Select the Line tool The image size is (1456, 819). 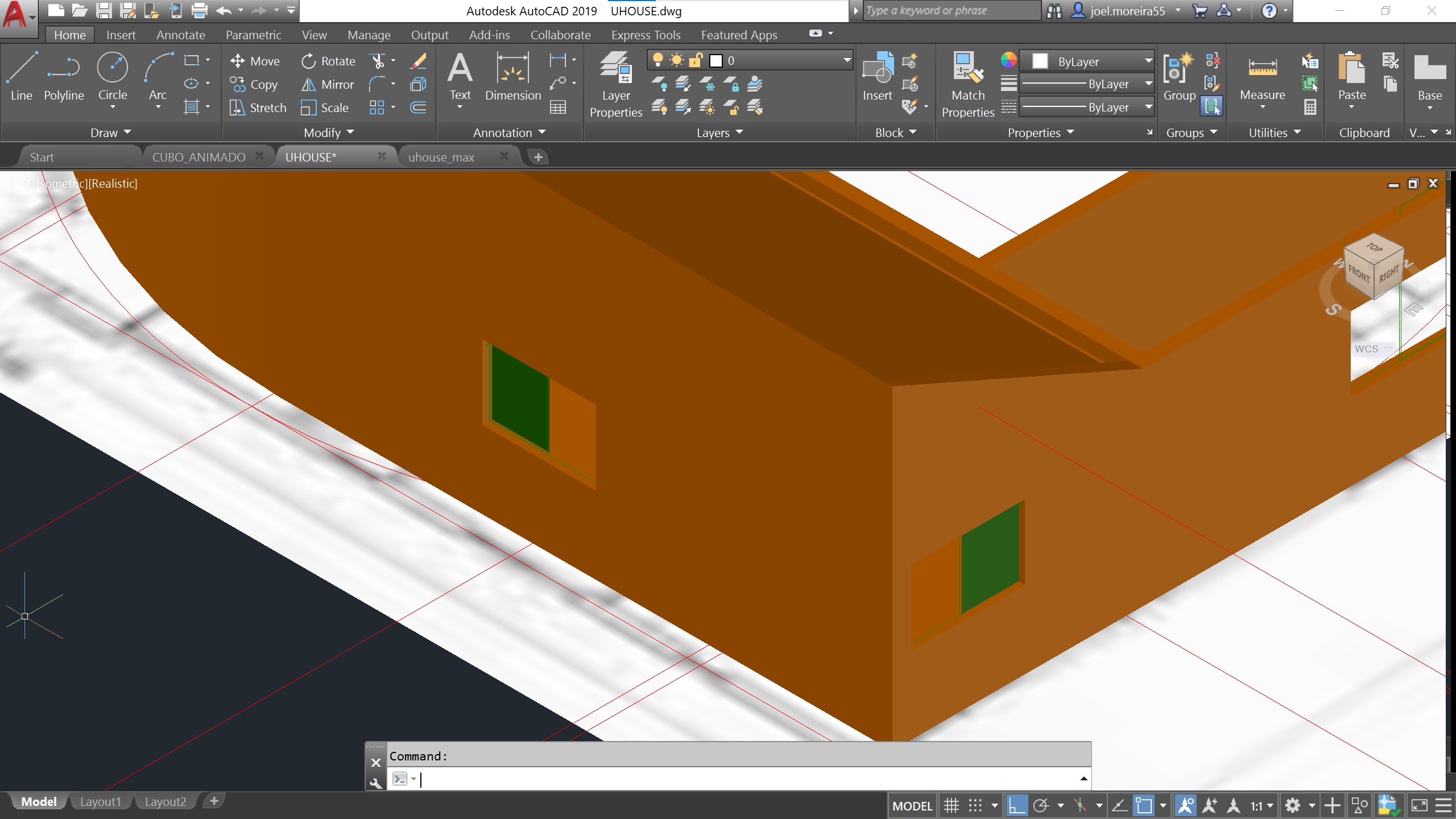[x=22, y=77]
